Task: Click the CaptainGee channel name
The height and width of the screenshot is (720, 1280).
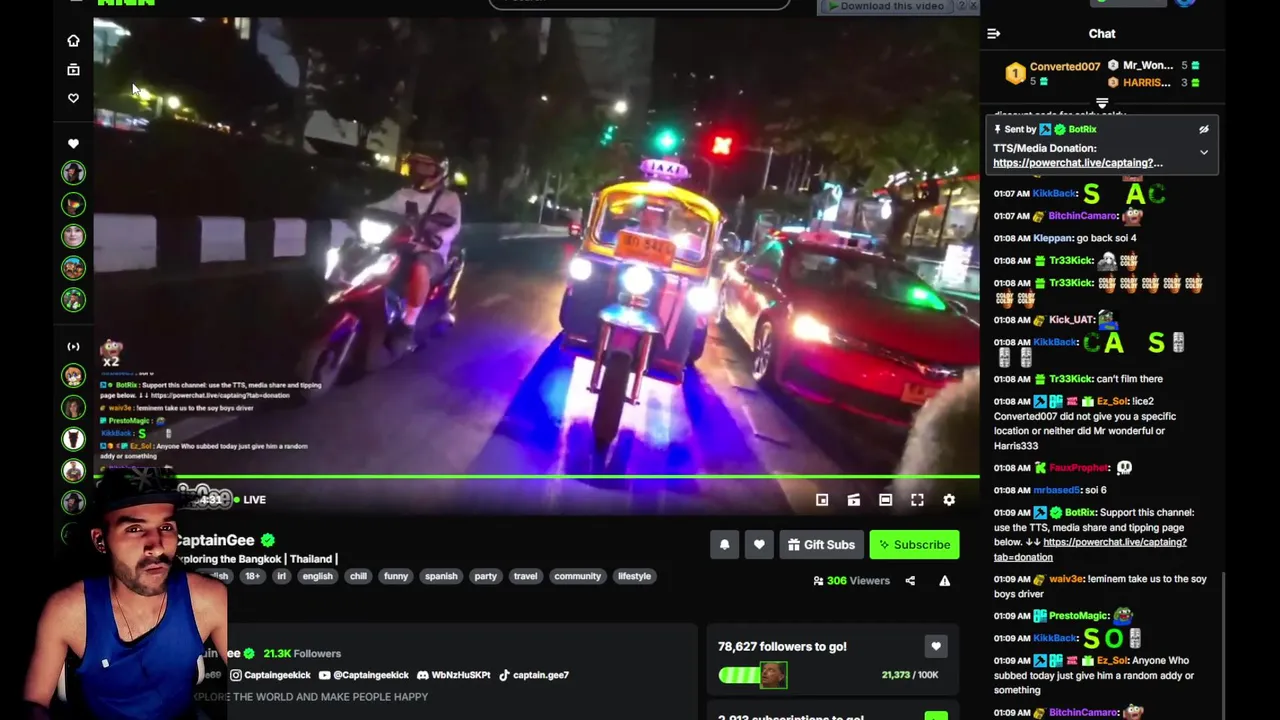Action: click(216, 540)
